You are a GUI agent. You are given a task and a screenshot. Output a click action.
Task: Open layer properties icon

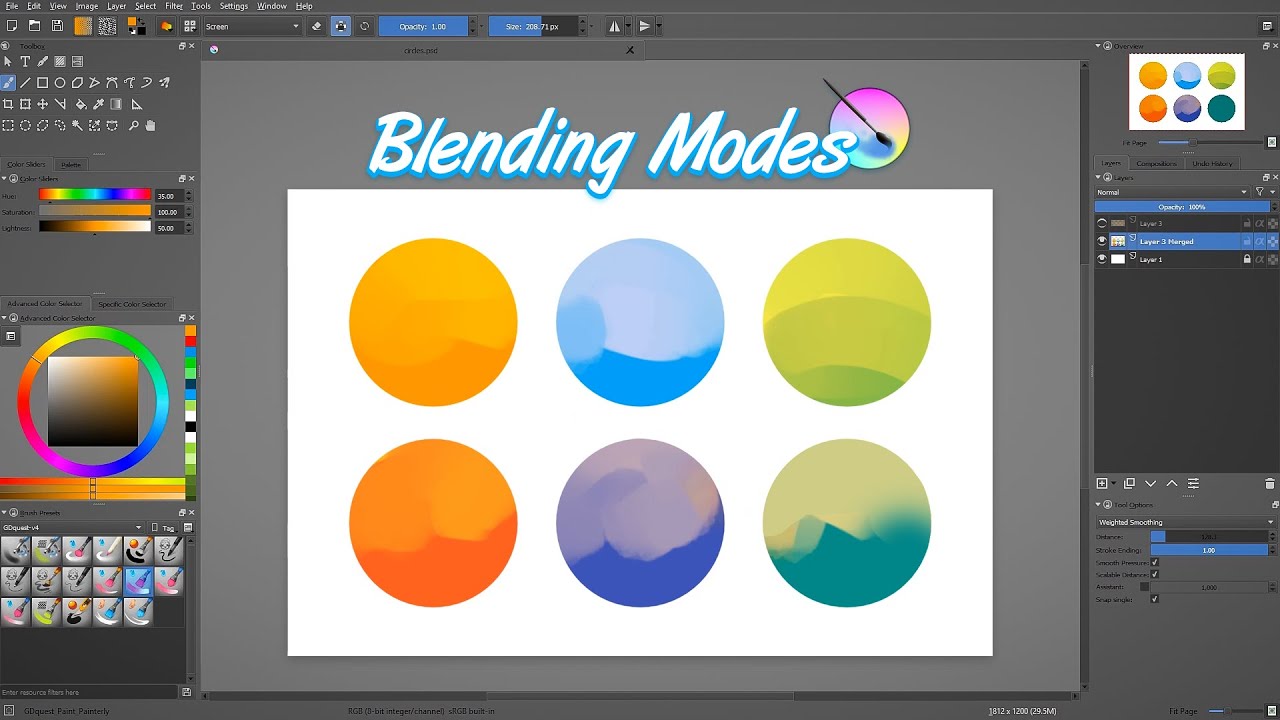click(x=1193, y=484)
